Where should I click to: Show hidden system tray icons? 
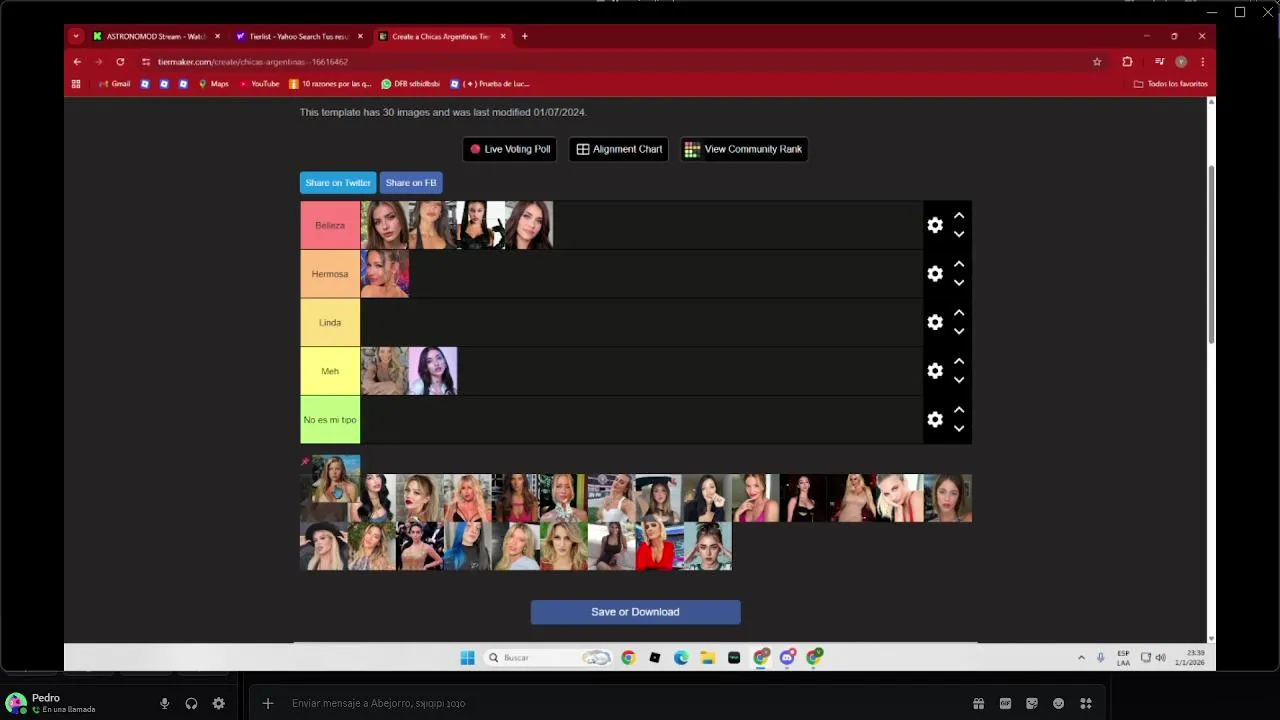1081,657
